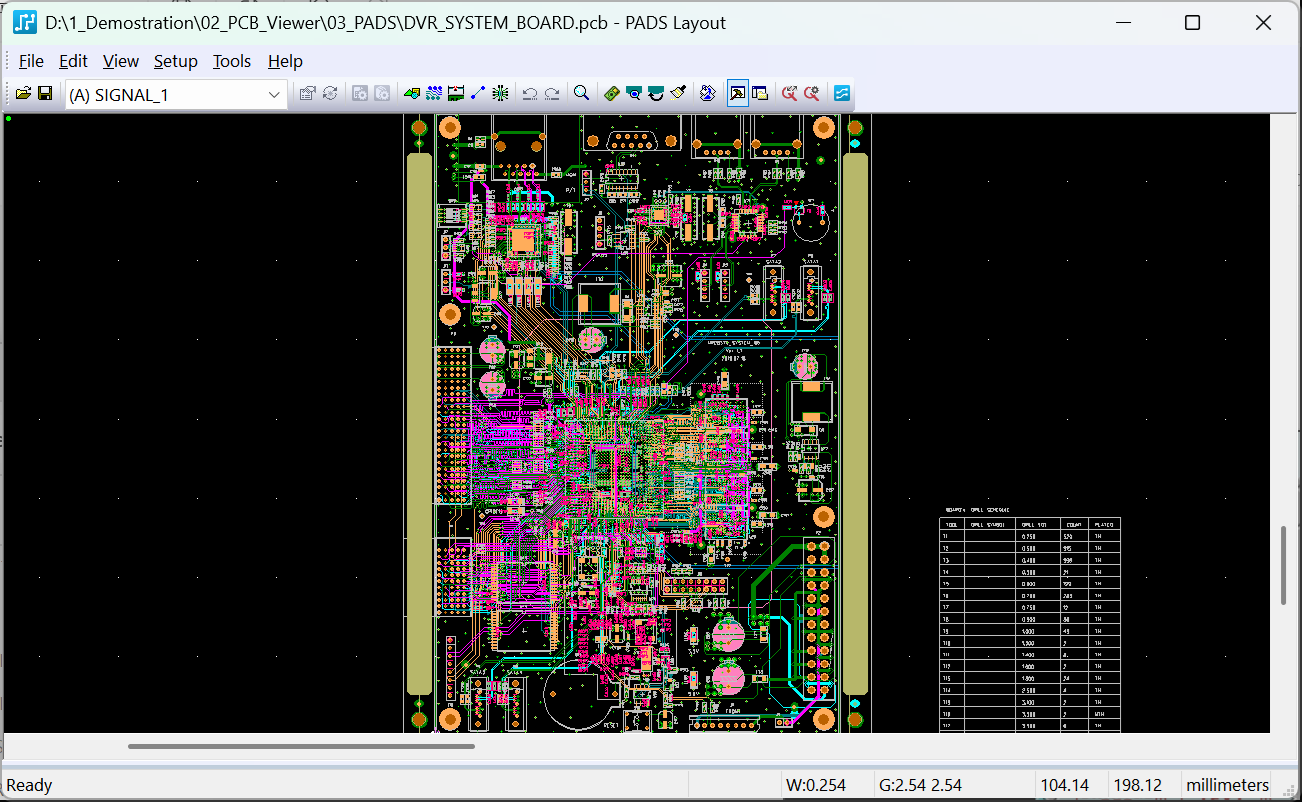1302x802 pixels.
Task: Click the green starburst toolbar icon
Action: [x=500, y=94]
